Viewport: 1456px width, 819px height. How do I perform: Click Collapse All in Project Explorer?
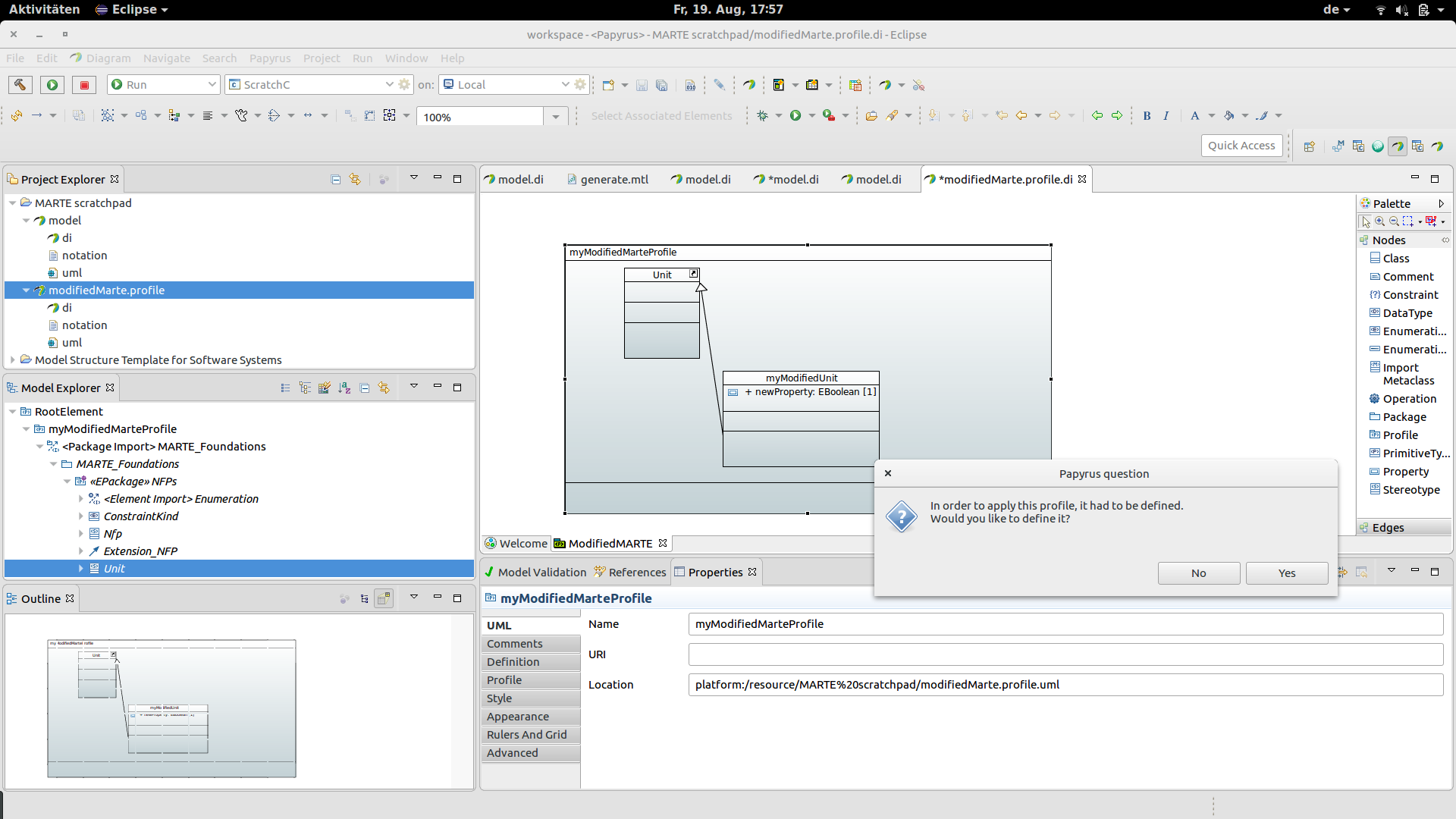pyautogui.click(x=336, y=180)
